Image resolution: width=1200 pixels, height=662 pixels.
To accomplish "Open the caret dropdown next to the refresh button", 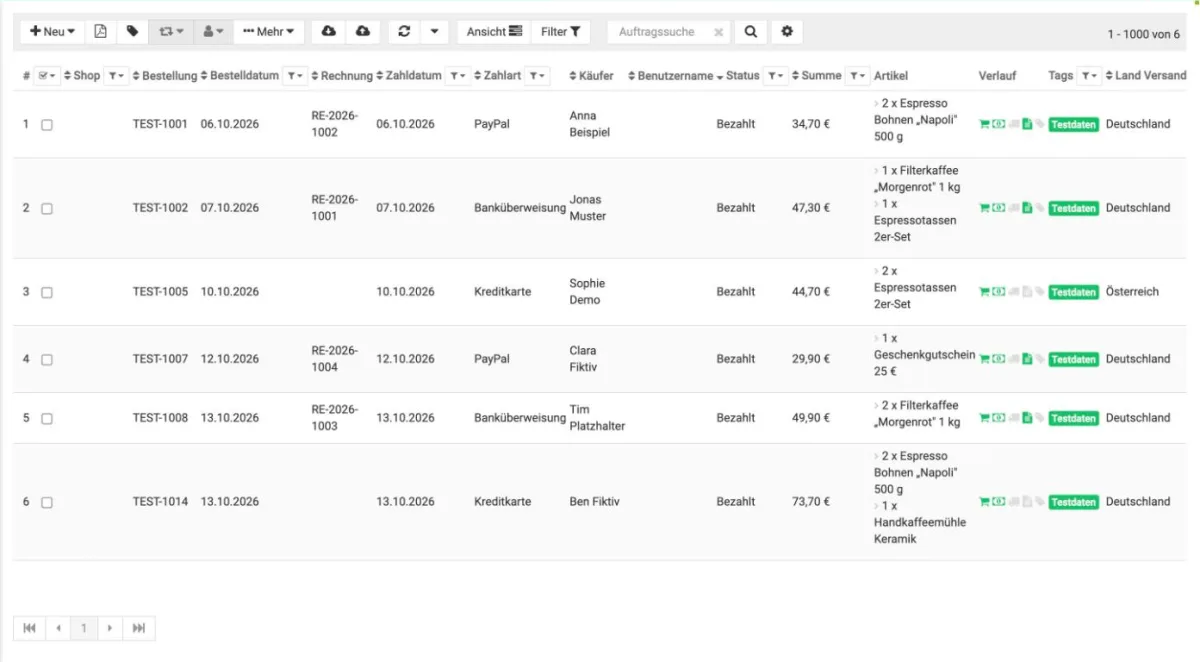I will coord(434,32).
